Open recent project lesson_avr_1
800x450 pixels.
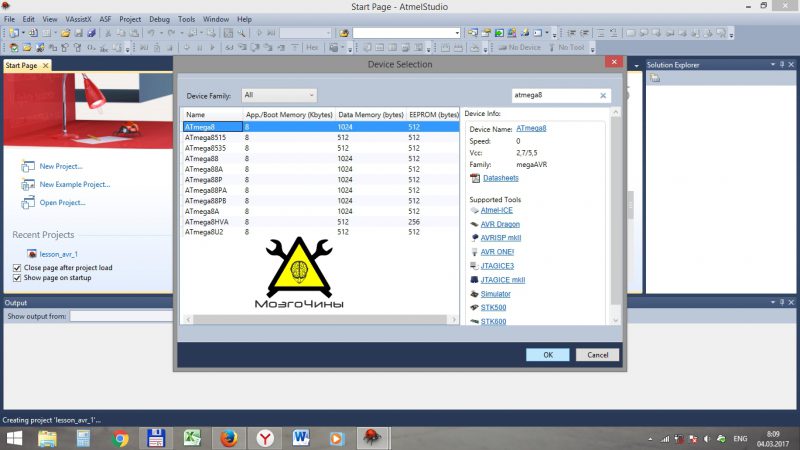(59, 254)
